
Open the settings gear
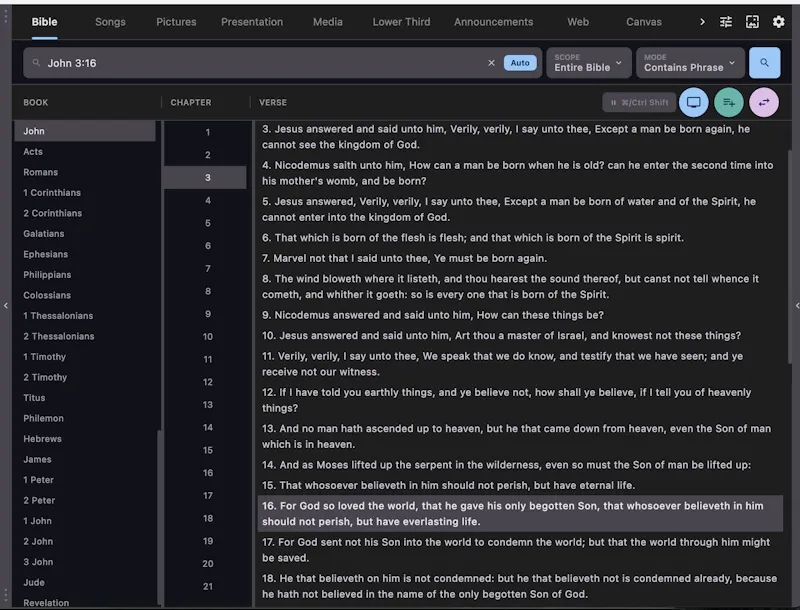point(778,22)
